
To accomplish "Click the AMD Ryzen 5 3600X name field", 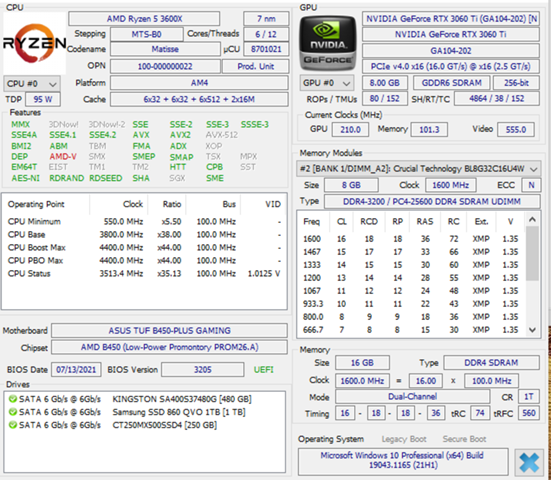I will (x=144, y=19).
